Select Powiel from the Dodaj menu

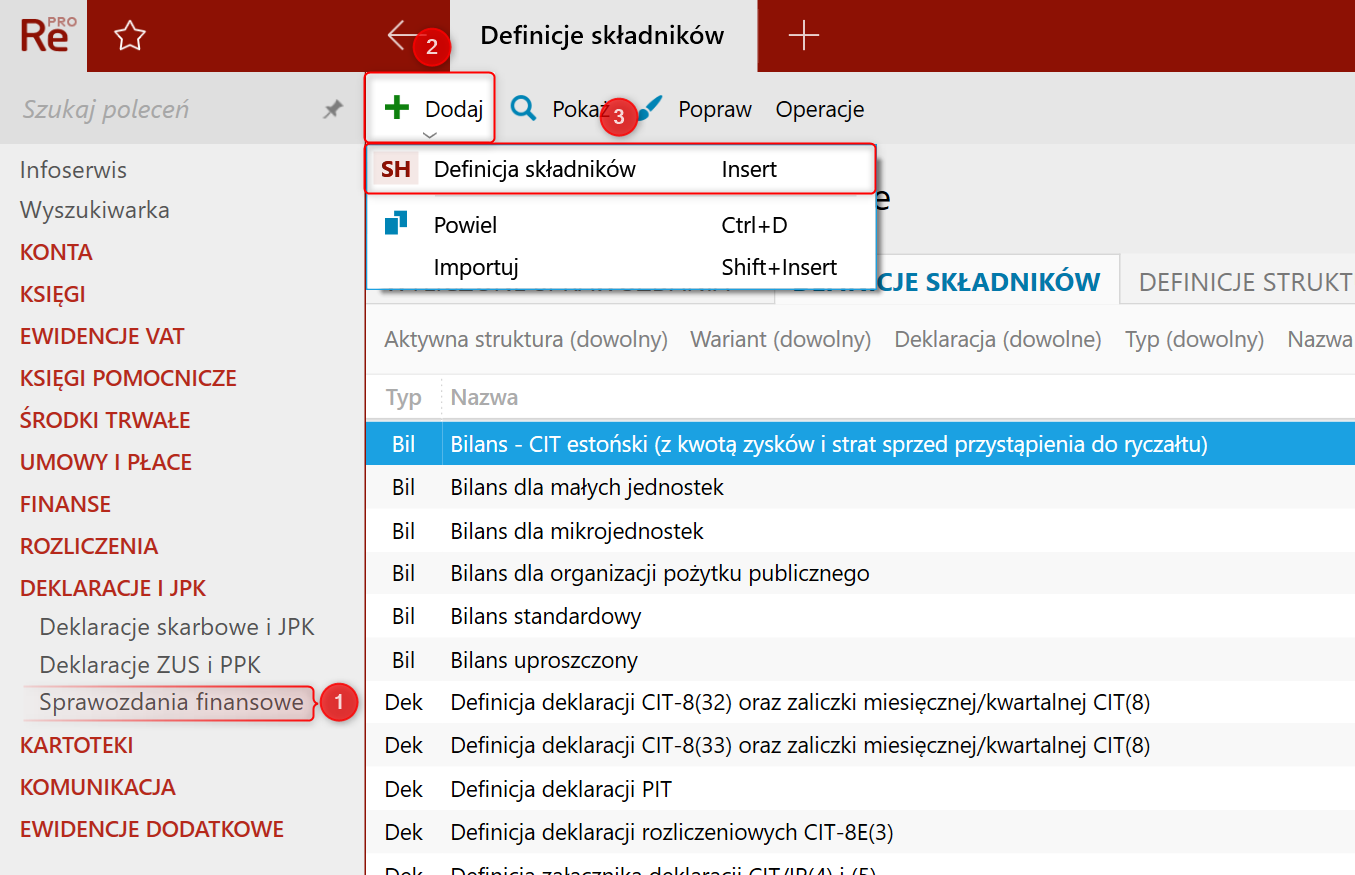pyautogui.click(x=621, y=225)
